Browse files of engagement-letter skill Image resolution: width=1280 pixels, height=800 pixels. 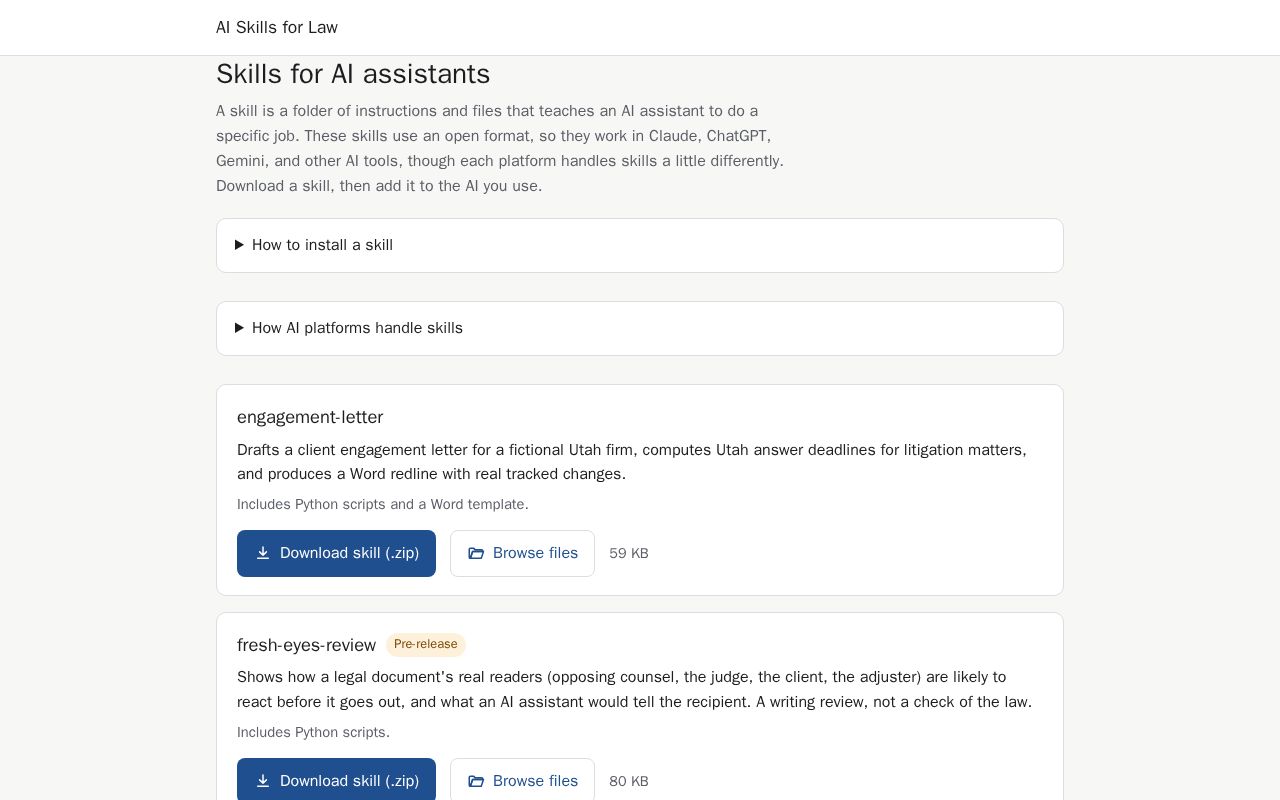point(522,553)
